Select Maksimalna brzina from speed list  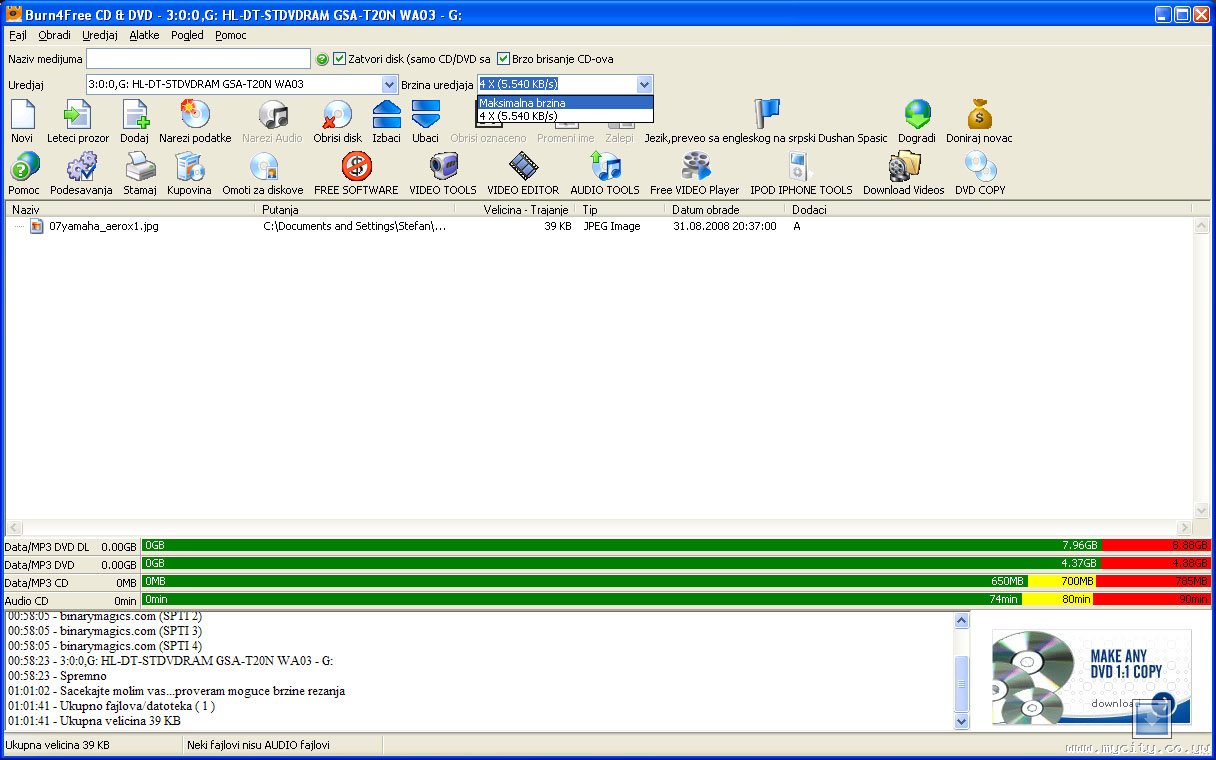[x=565, y=103]
